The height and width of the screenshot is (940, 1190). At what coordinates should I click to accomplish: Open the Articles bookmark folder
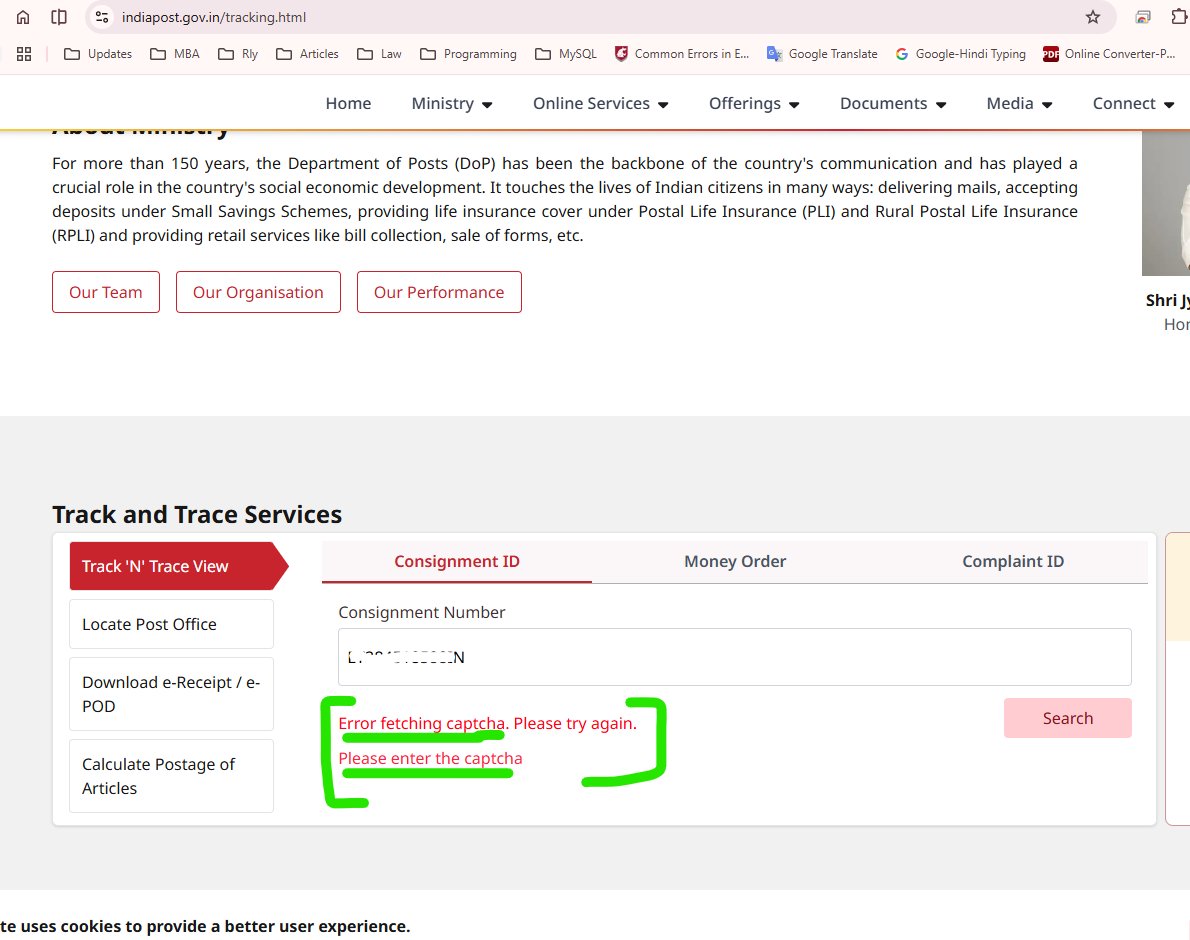pos(307,54)
